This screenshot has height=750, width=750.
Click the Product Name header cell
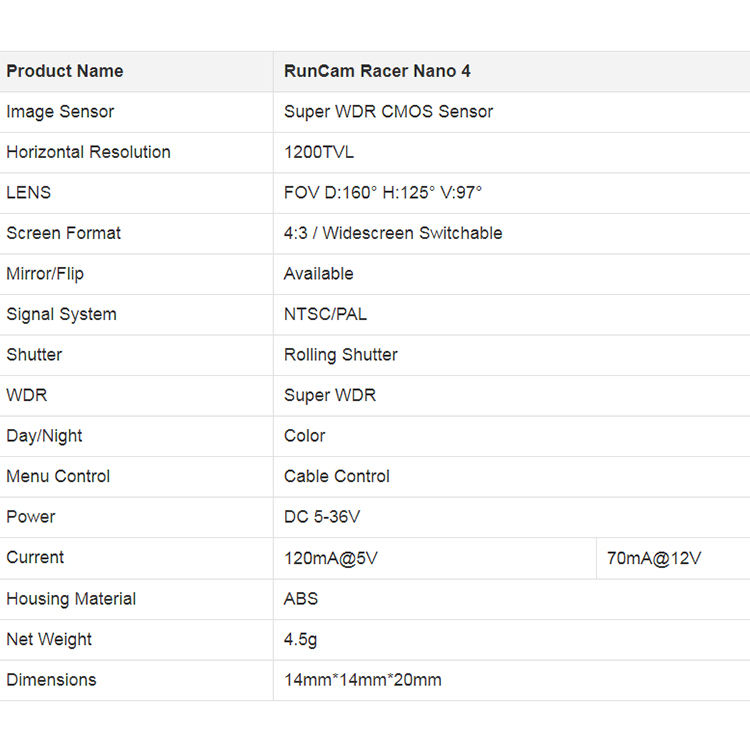click(65, 71)
